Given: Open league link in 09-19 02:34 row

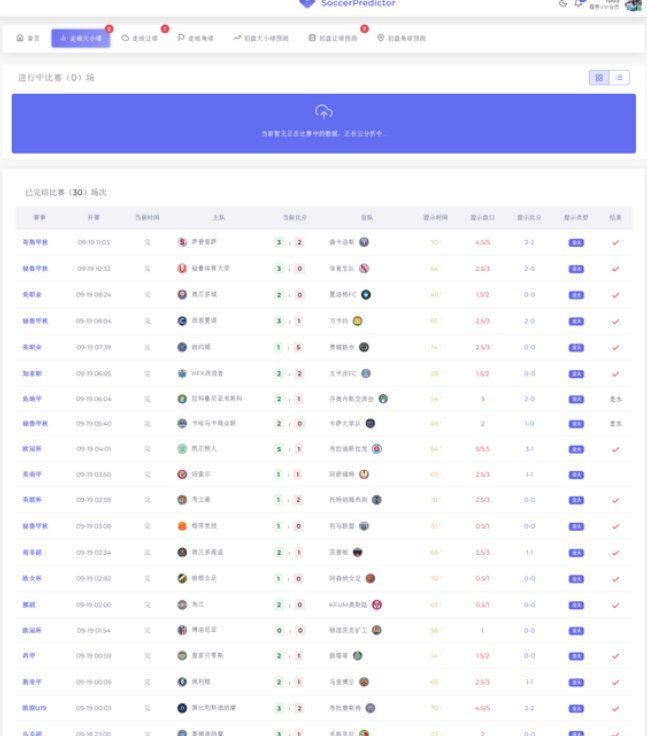Looking at the screenshot, I should pos(32,552).
